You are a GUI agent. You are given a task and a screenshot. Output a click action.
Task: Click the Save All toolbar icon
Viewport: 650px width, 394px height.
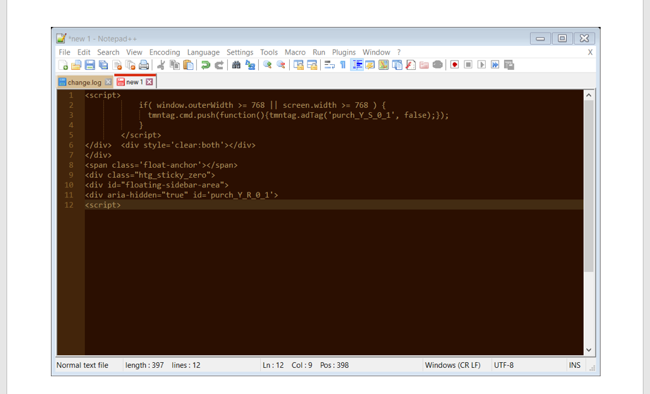[x=103, y=65]
